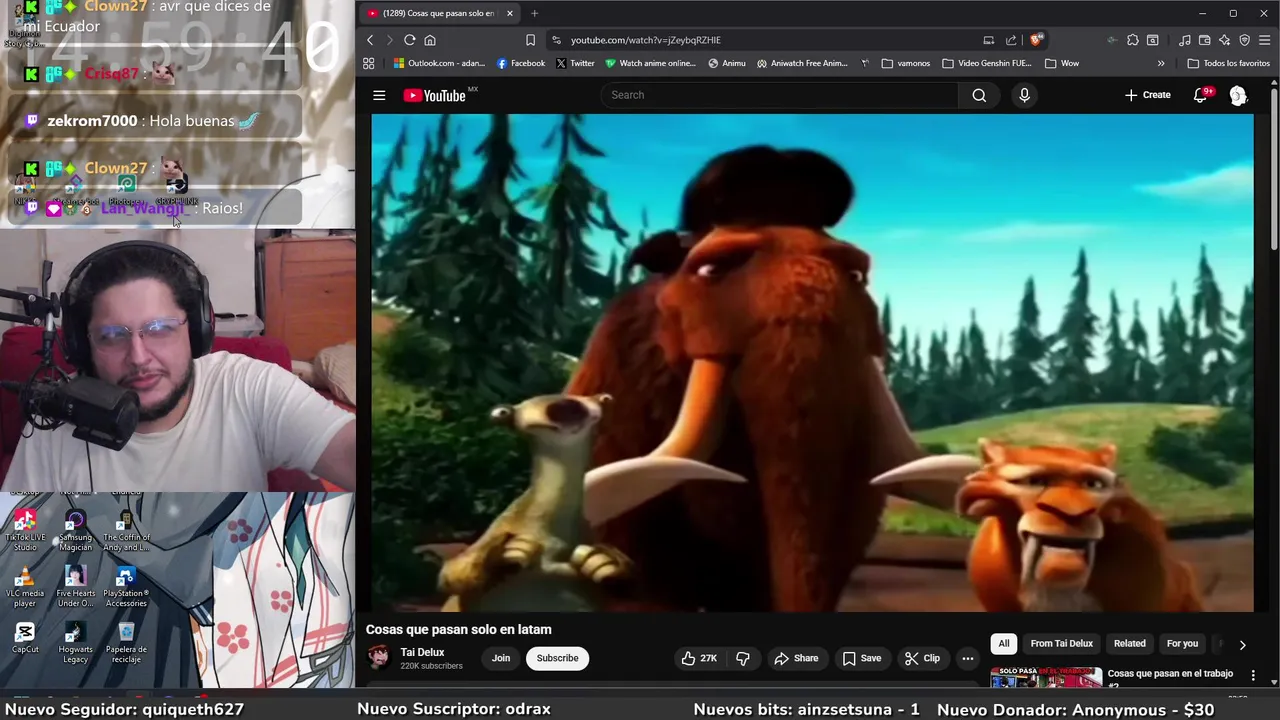
Task: Toggle bookmark for this page in address bar
Action: (530, 40)
